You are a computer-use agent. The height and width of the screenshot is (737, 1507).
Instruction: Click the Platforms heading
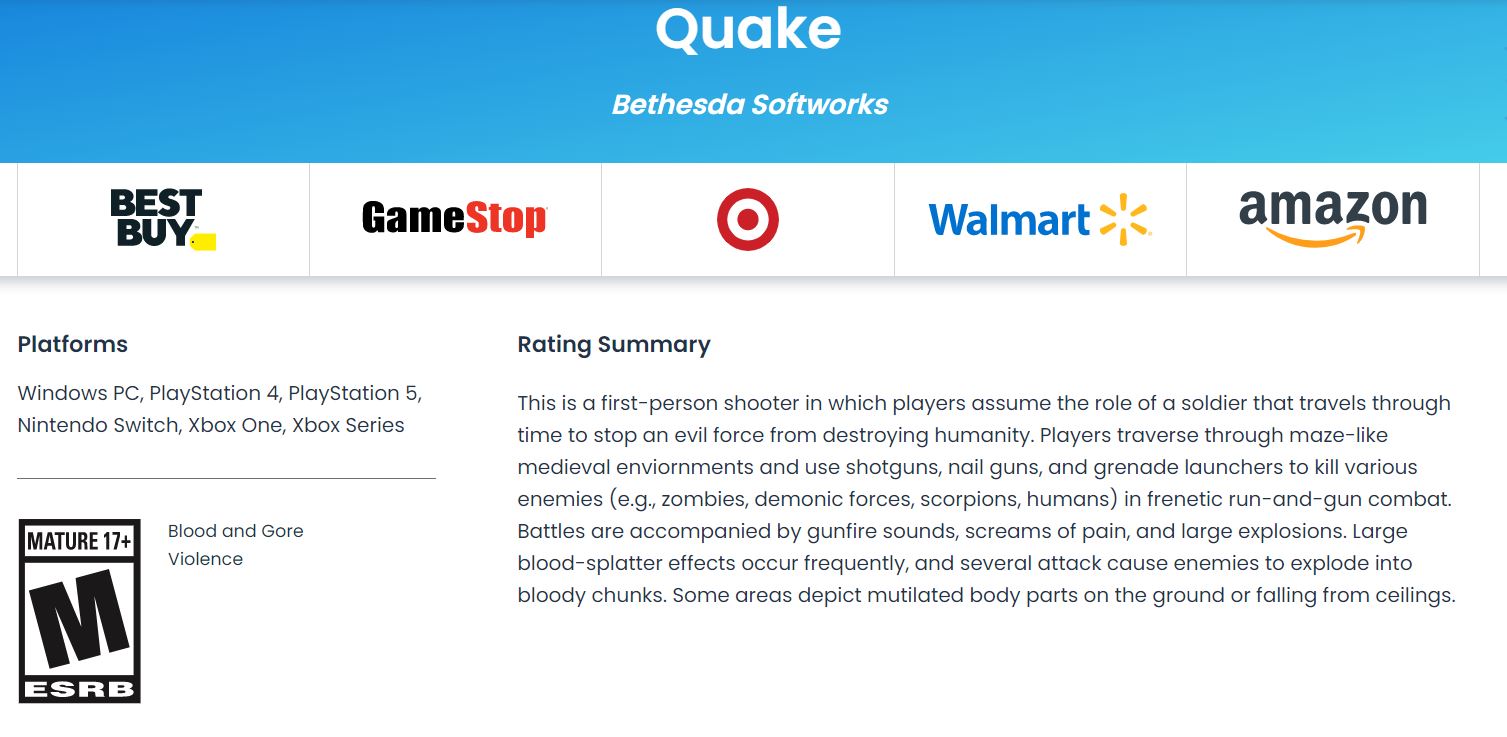73,344
